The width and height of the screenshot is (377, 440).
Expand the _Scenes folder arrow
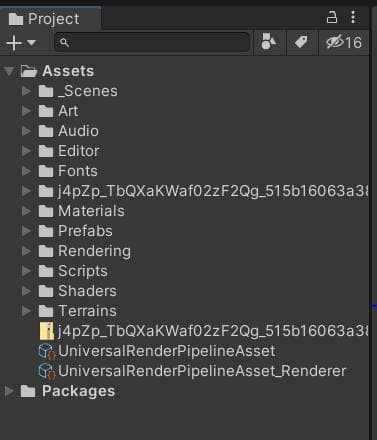[26, 91]
